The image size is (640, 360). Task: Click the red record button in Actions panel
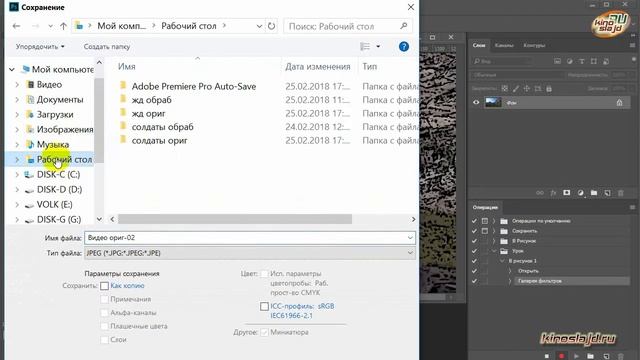pos(562,356)
